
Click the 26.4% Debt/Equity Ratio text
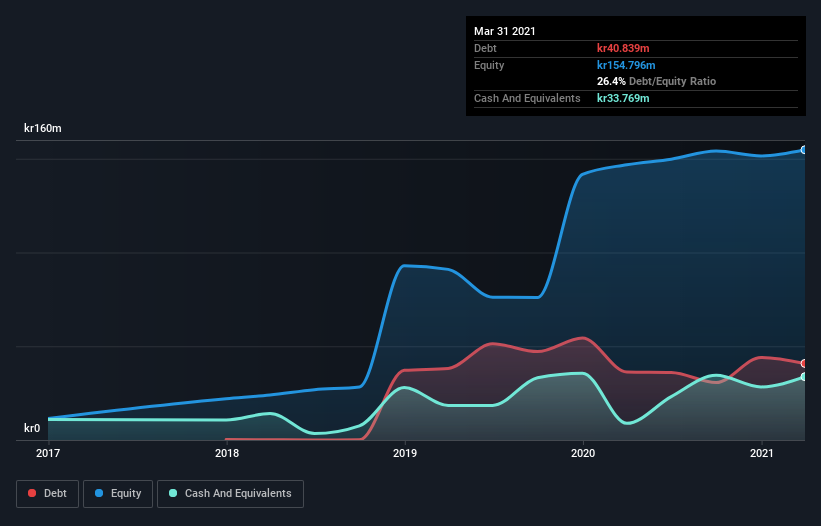(x=657, y=82)
